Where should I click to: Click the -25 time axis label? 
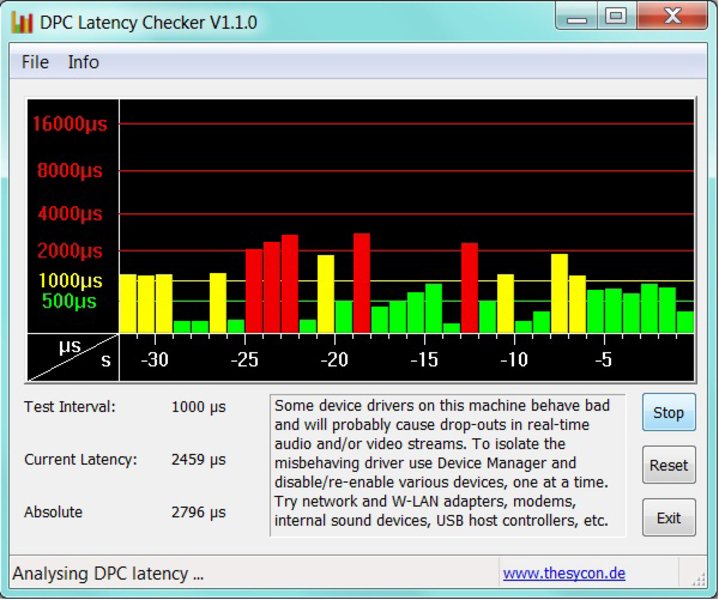[244, 360]
